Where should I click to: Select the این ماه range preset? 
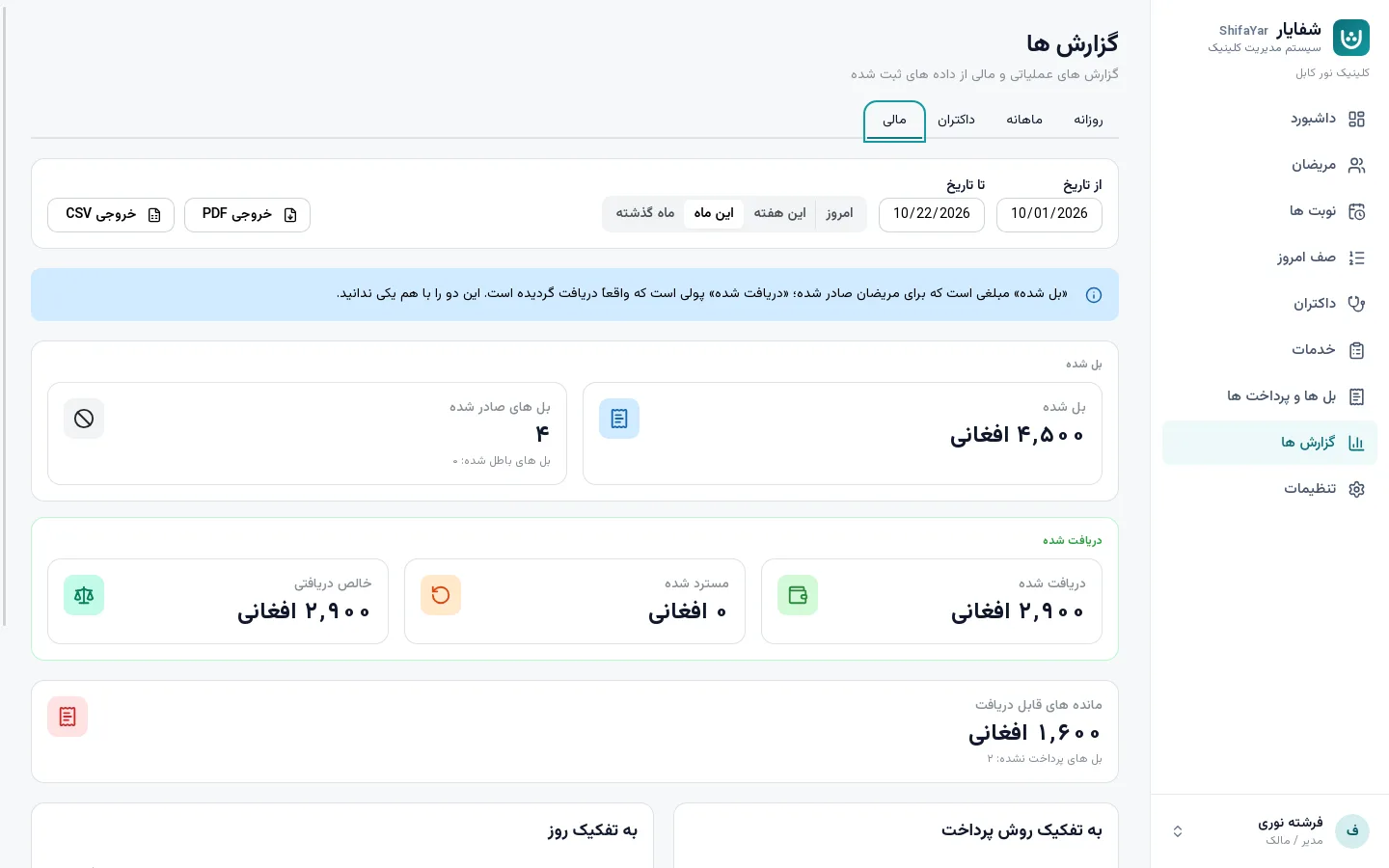pos(714,213)
